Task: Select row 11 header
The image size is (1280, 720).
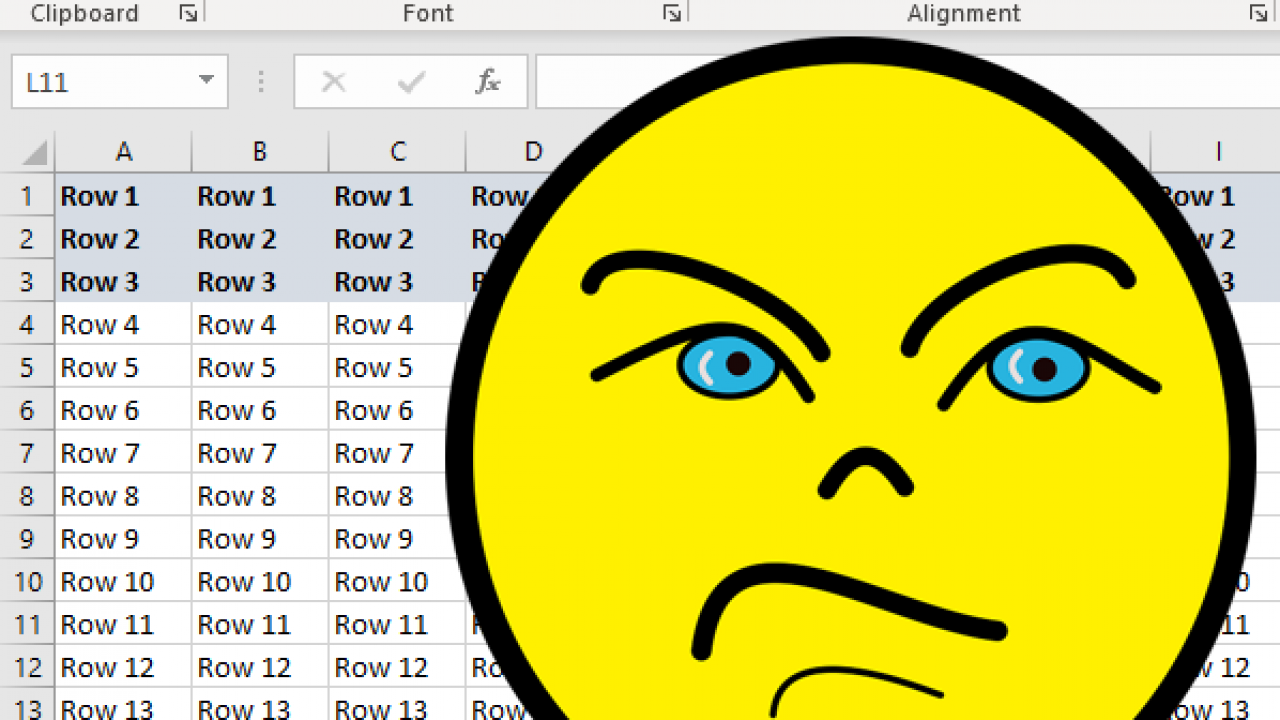Action: click(x=27, y=625)
